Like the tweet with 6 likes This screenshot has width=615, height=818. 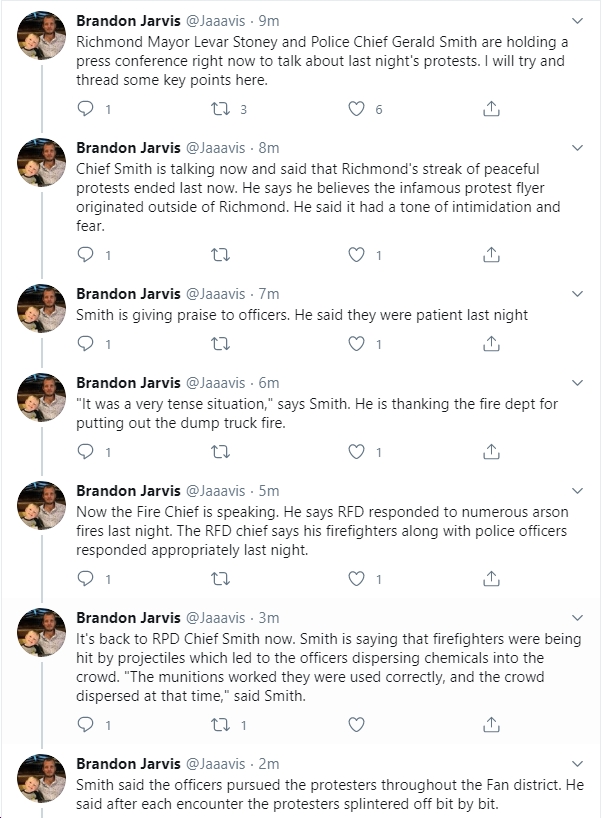356,109
